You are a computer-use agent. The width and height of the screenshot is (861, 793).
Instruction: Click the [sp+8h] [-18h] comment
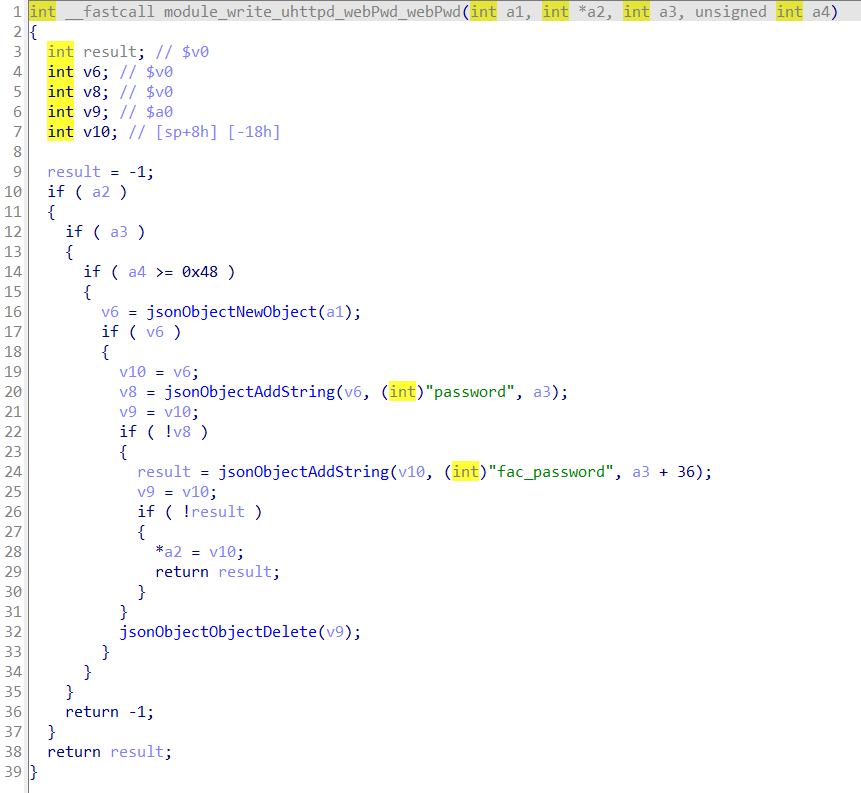[x=204, y=132]
